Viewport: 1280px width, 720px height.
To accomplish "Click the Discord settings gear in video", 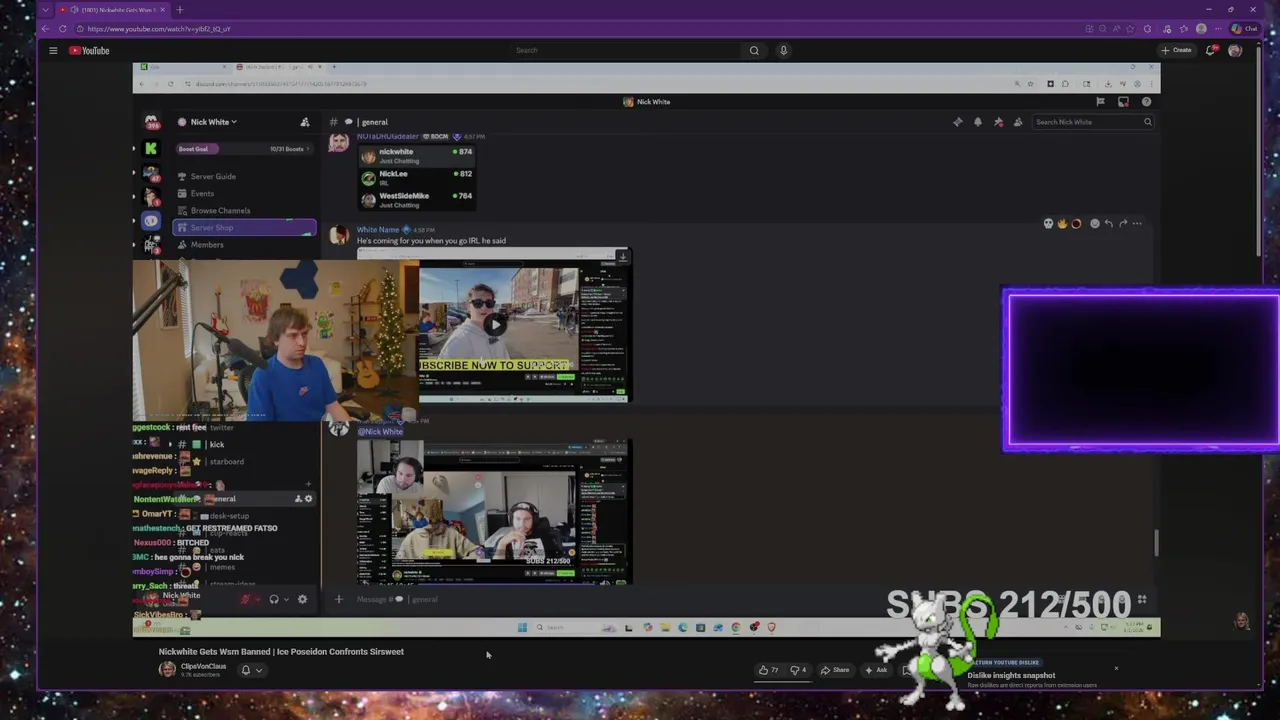I will point(302,599).
